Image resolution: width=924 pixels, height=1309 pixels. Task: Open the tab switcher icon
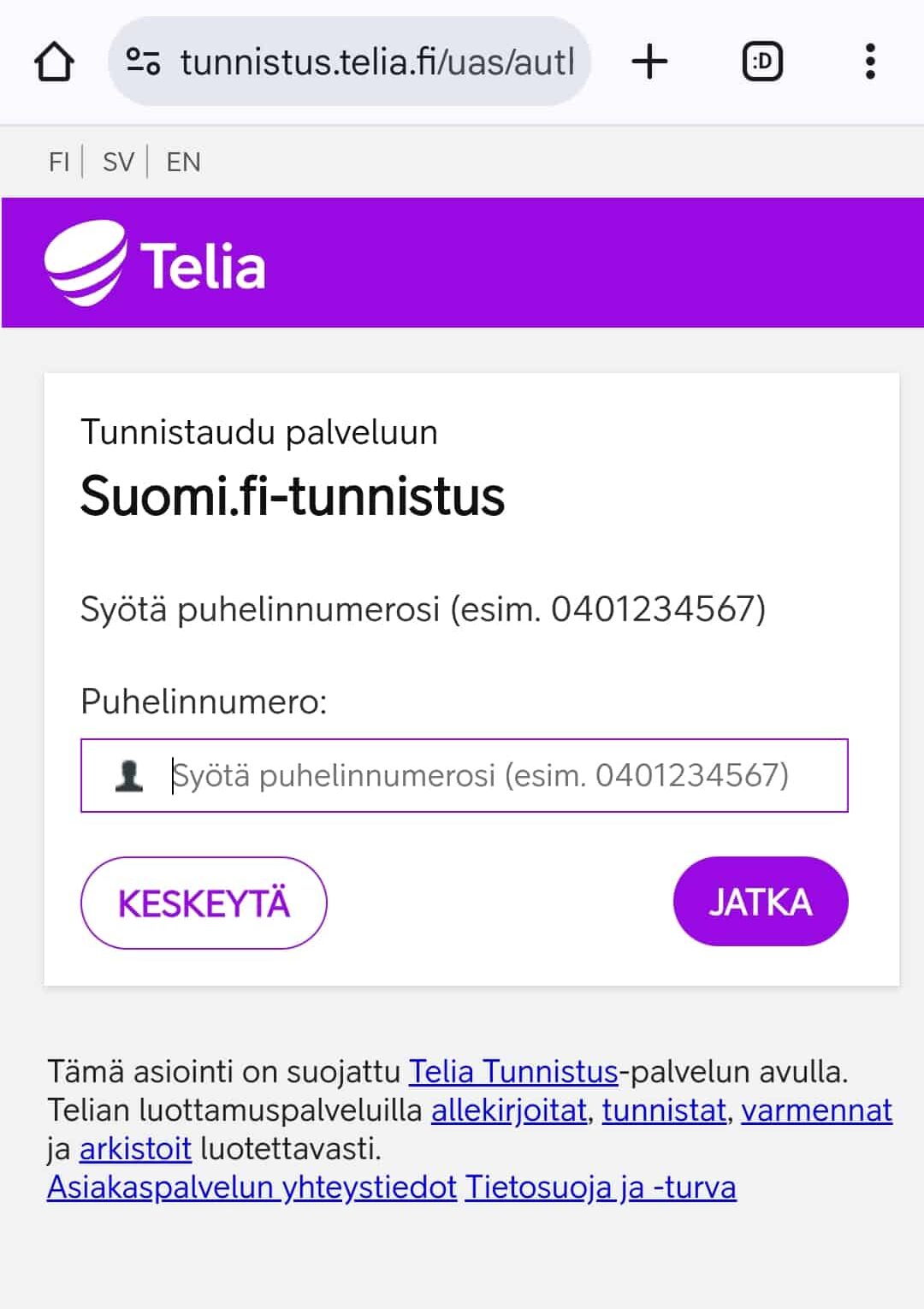coord(761,62)
